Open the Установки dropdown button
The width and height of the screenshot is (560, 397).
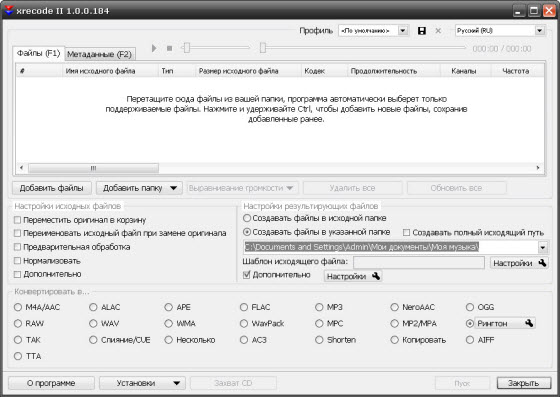click(142, 383)
